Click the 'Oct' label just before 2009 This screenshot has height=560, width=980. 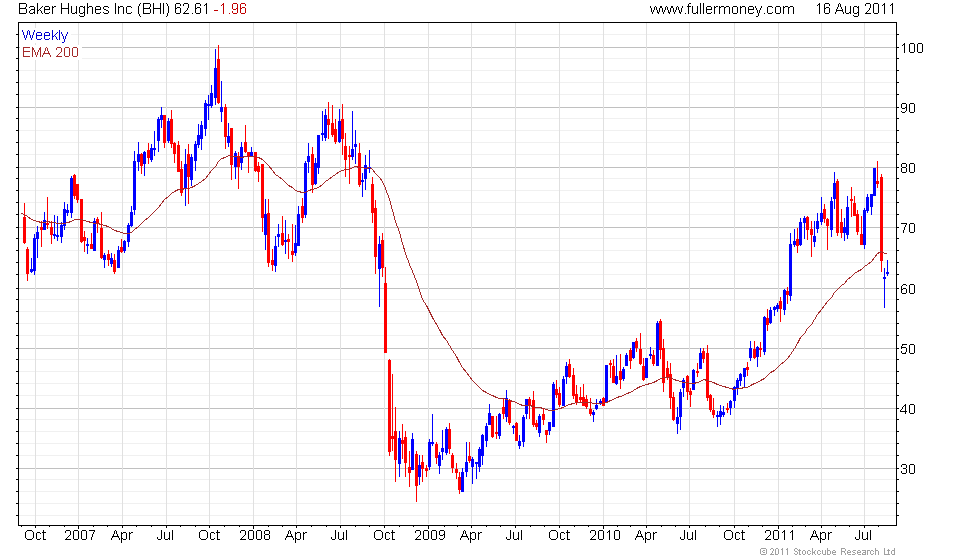click(384, 536)
